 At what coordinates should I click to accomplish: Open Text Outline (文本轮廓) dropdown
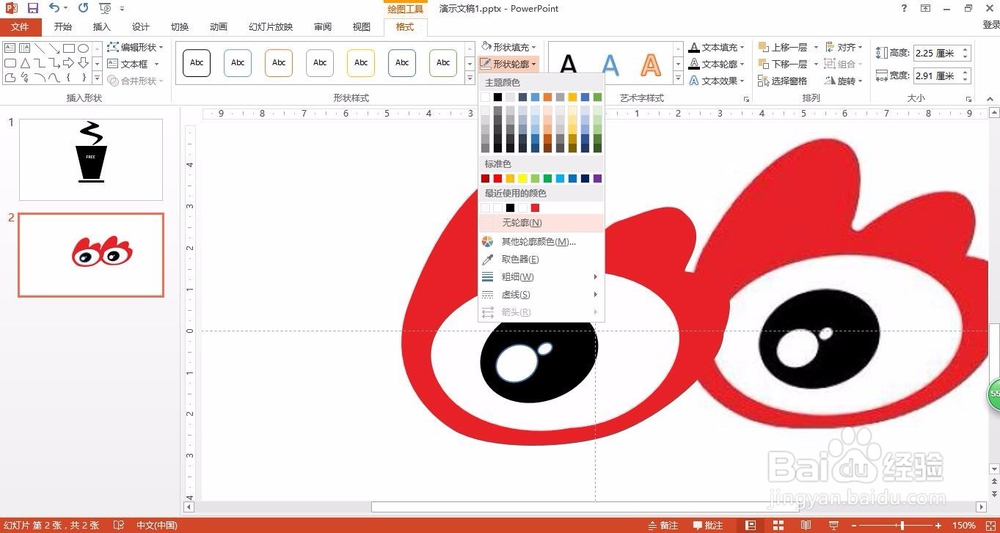click(717, 64)
